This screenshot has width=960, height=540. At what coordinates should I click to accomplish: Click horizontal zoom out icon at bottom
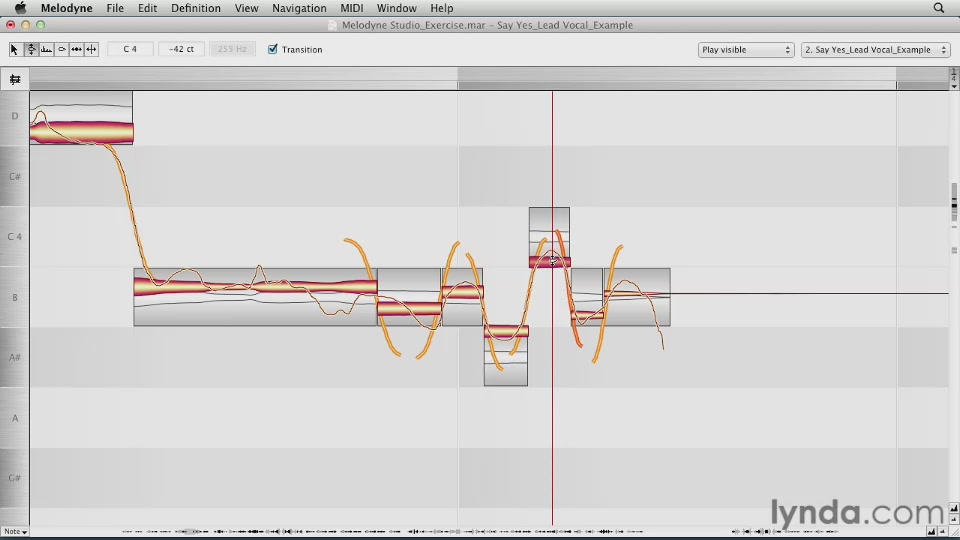(x=943, y=531)
